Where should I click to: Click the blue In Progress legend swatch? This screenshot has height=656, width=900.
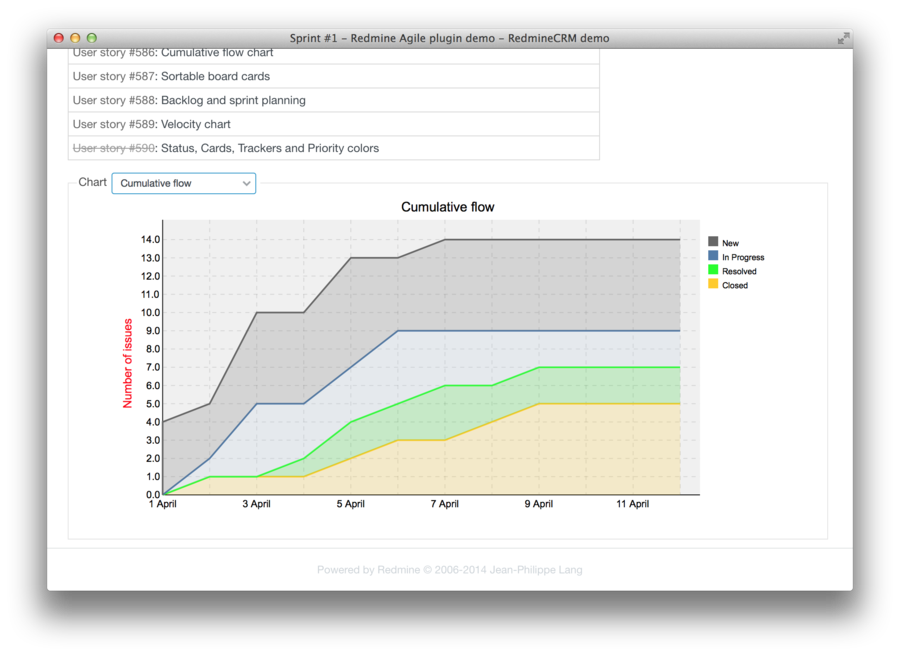(x=713, y=256)
